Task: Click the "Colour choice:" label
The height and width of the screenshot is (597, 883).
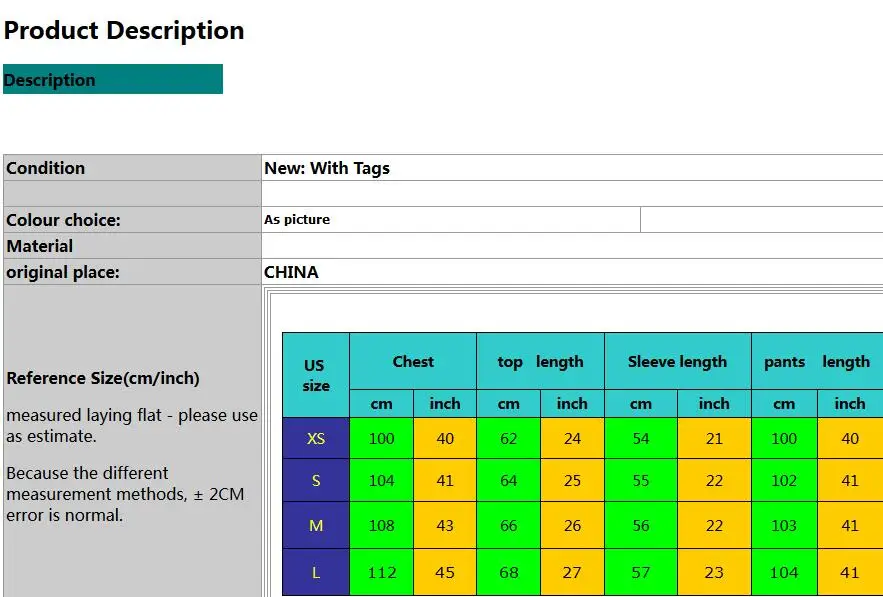Action: 63,220
